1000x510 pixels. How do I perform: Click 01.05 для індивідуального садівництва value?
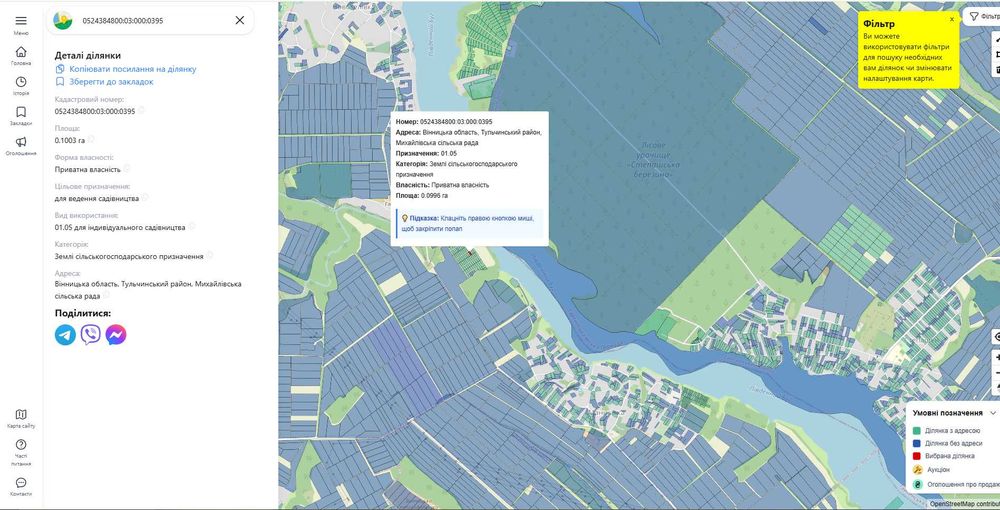(x=120, y=227)
